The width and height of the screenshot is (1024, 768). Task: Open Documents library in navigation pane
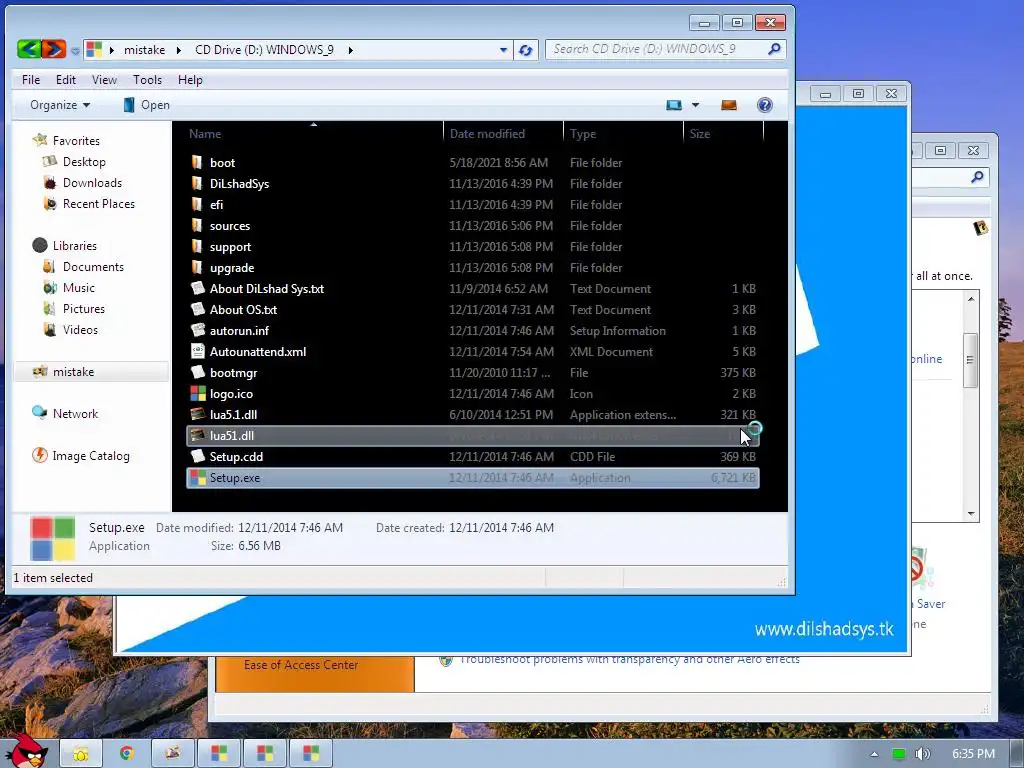93,266
